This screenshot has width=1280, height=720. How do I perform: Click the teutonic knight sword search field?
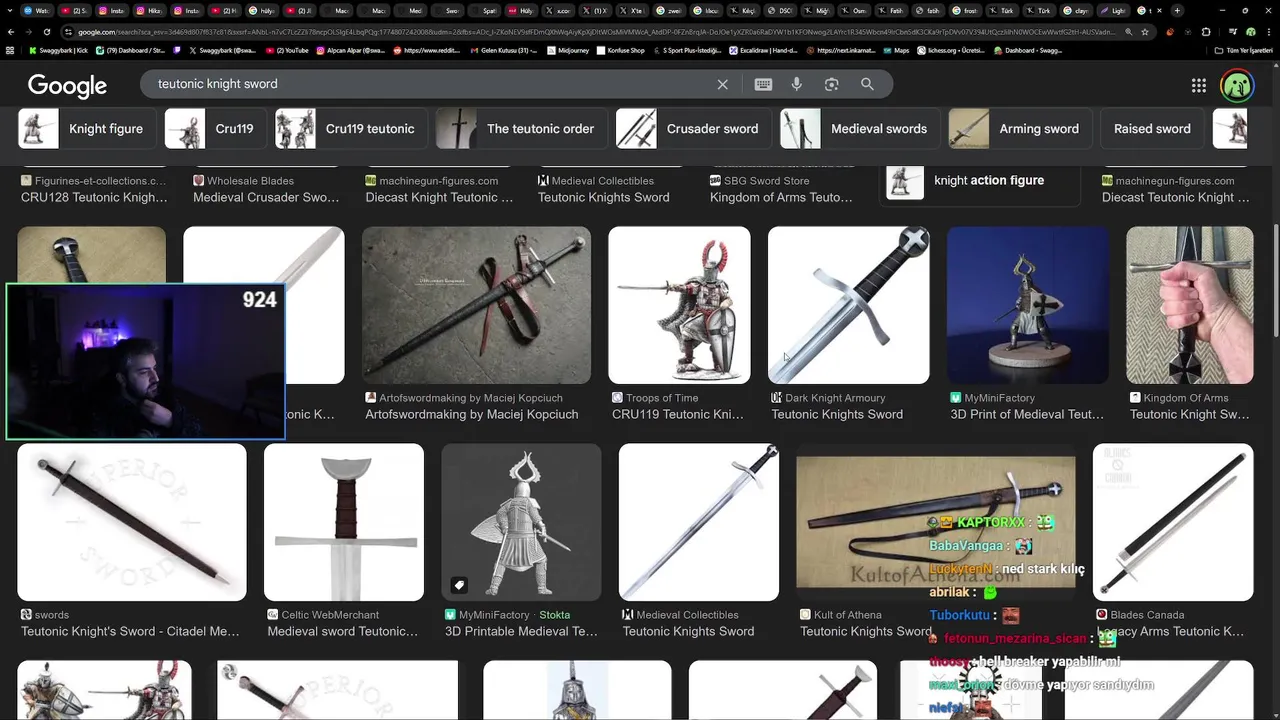(x=430, y=85)
